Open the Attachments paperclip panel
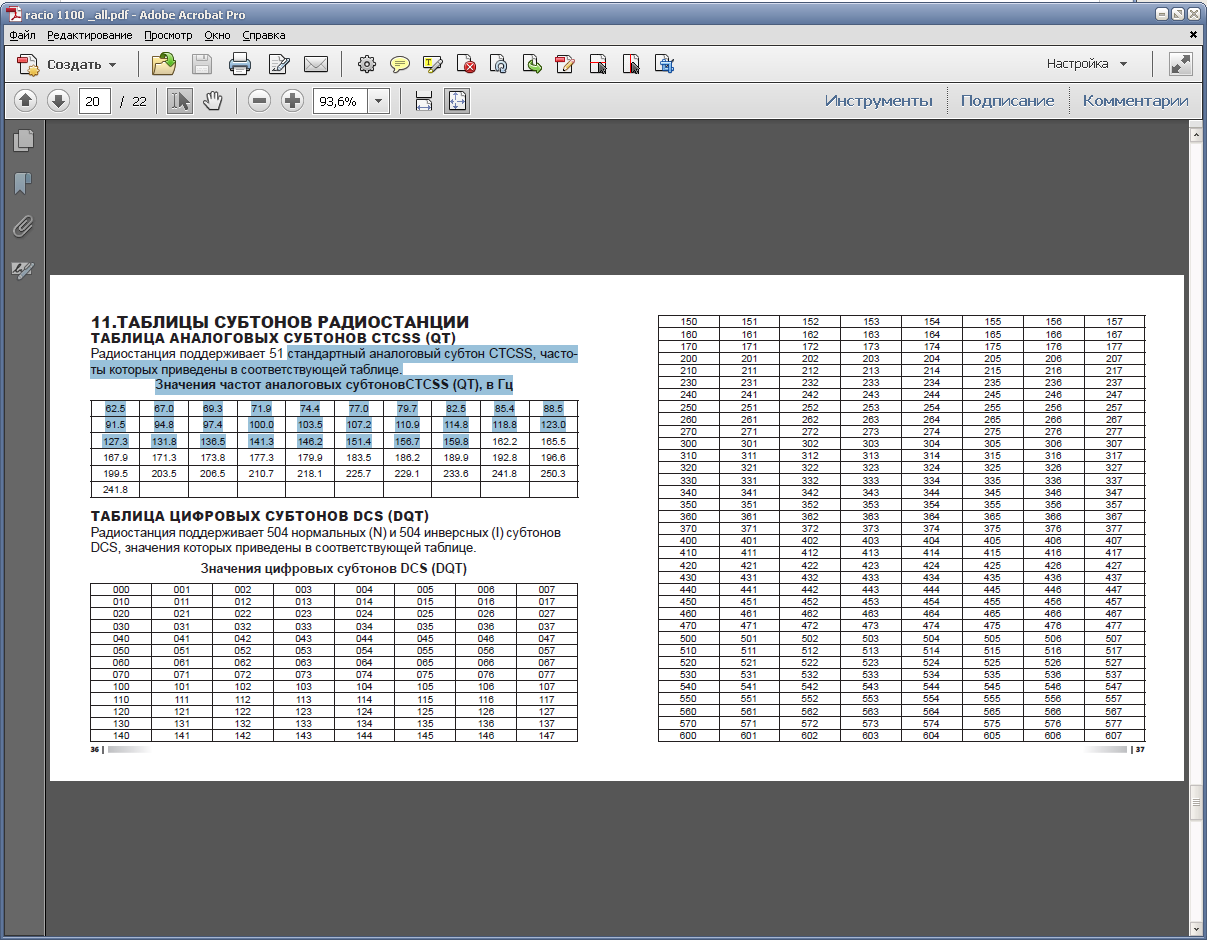The width and height of the screenshot is (1207, 940). click(23, 227)
